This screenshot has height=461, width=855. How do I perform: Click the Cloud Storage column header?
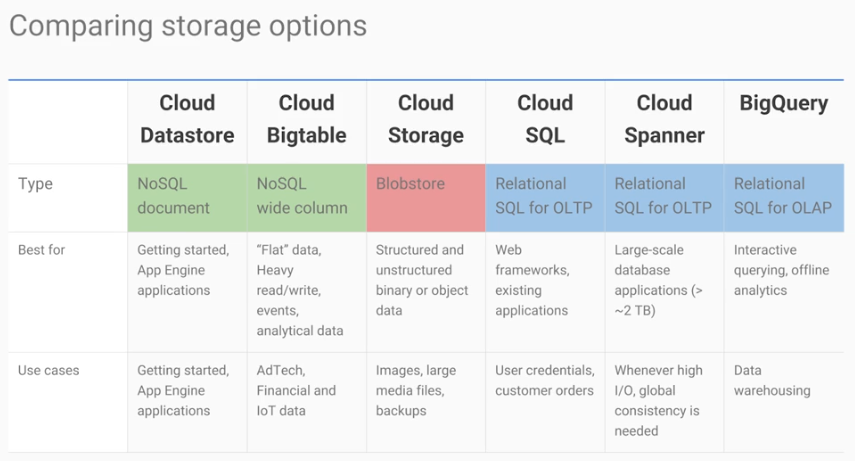[425, 119]
